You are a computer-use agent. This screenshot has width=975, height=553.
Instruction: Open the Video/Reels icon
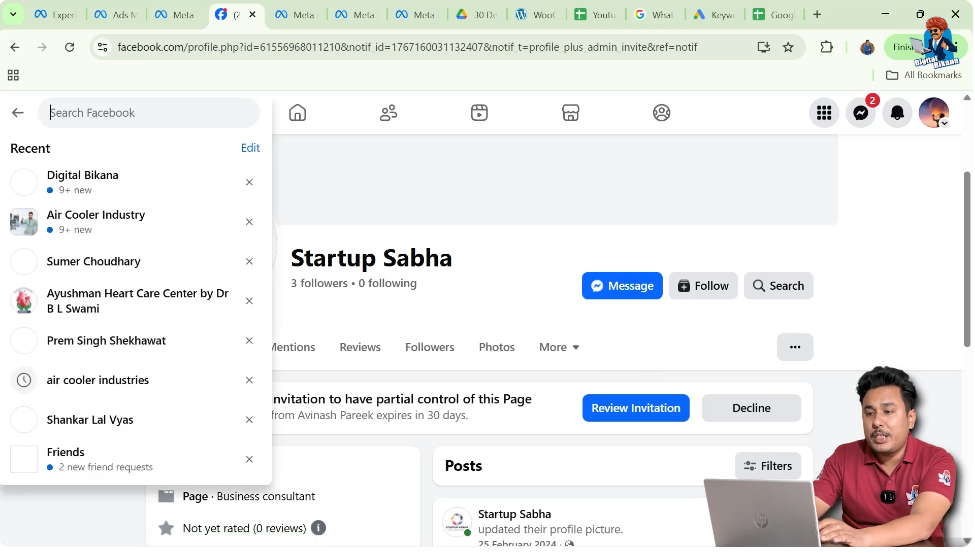(479, 113)
